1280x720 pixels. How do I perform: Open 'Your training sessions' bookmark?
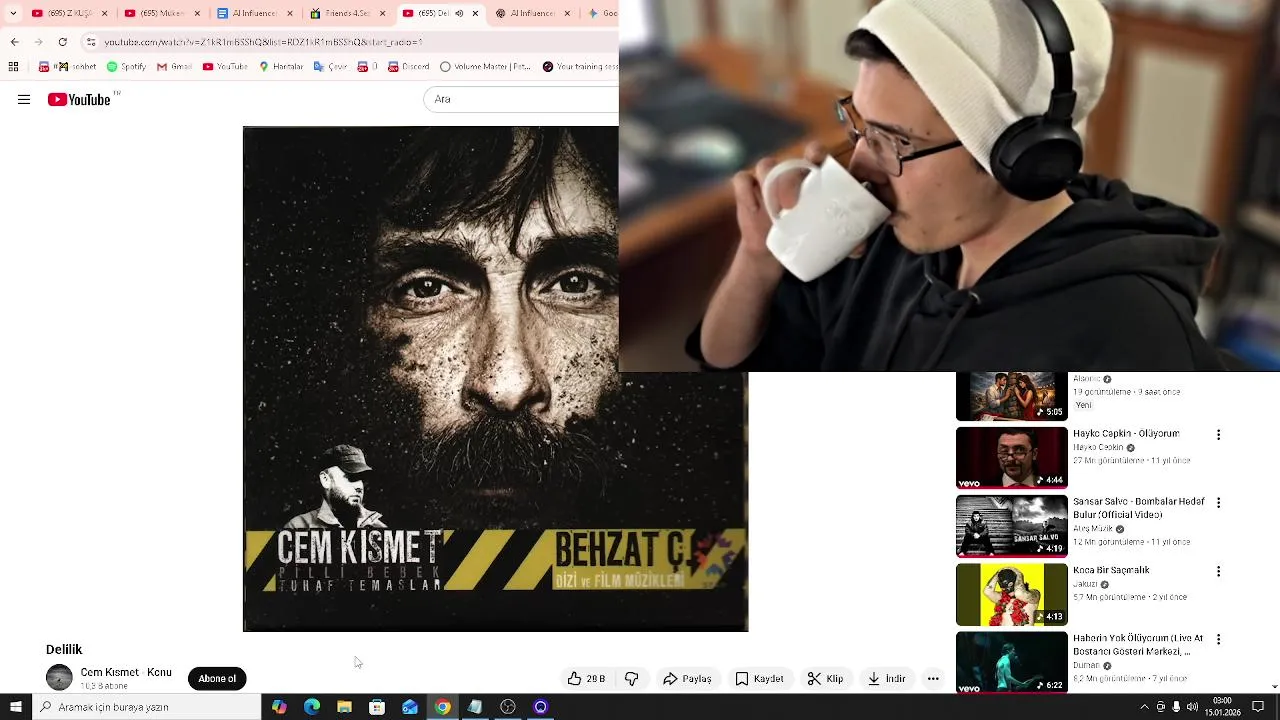[580, 67]
